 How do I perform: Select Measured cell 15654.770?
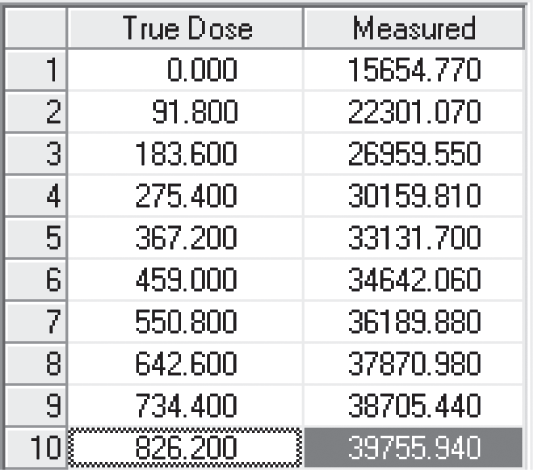(413, 70)
